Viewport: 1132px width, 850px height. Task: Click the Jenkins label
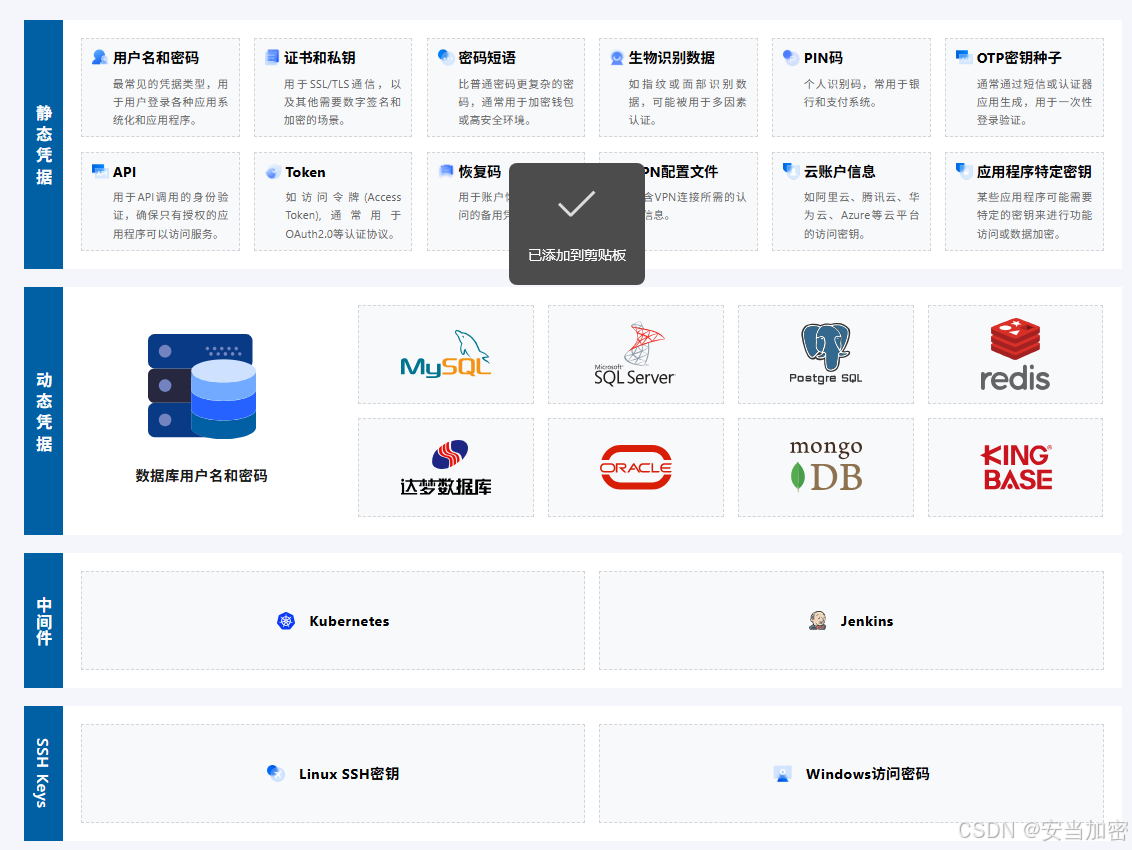tap(867, 621)
